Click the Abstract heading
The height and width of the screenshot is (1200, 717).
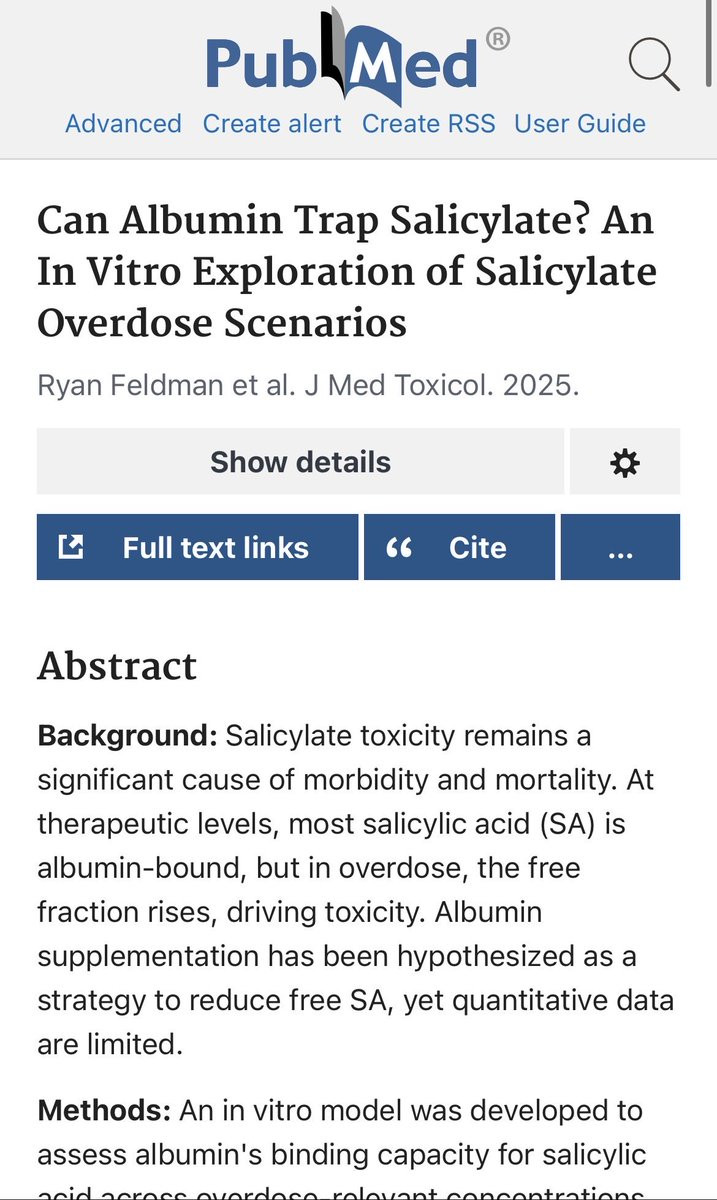tap(117, 666)
